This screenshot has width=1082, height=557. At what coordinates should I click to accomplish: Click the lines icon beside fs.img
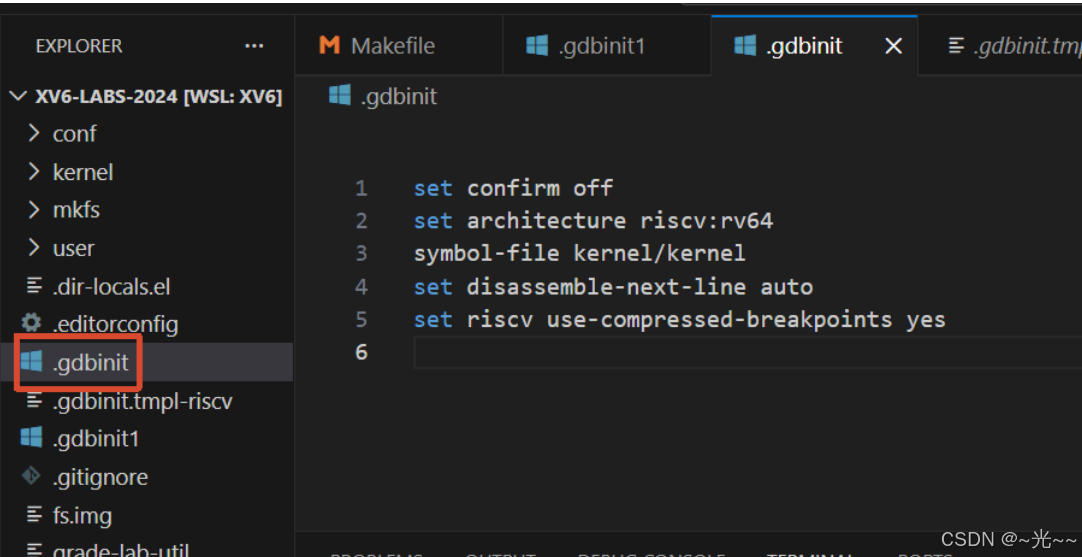[34, 515]
